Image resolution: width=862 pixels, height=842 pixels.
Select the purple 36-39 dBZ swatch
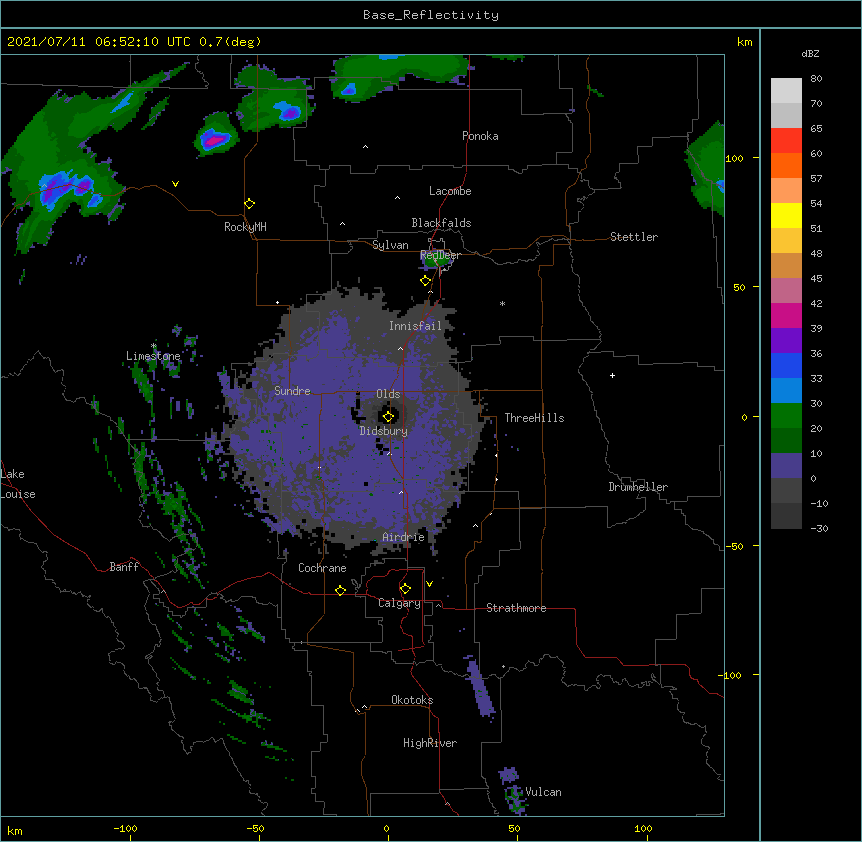pos(786,340)
